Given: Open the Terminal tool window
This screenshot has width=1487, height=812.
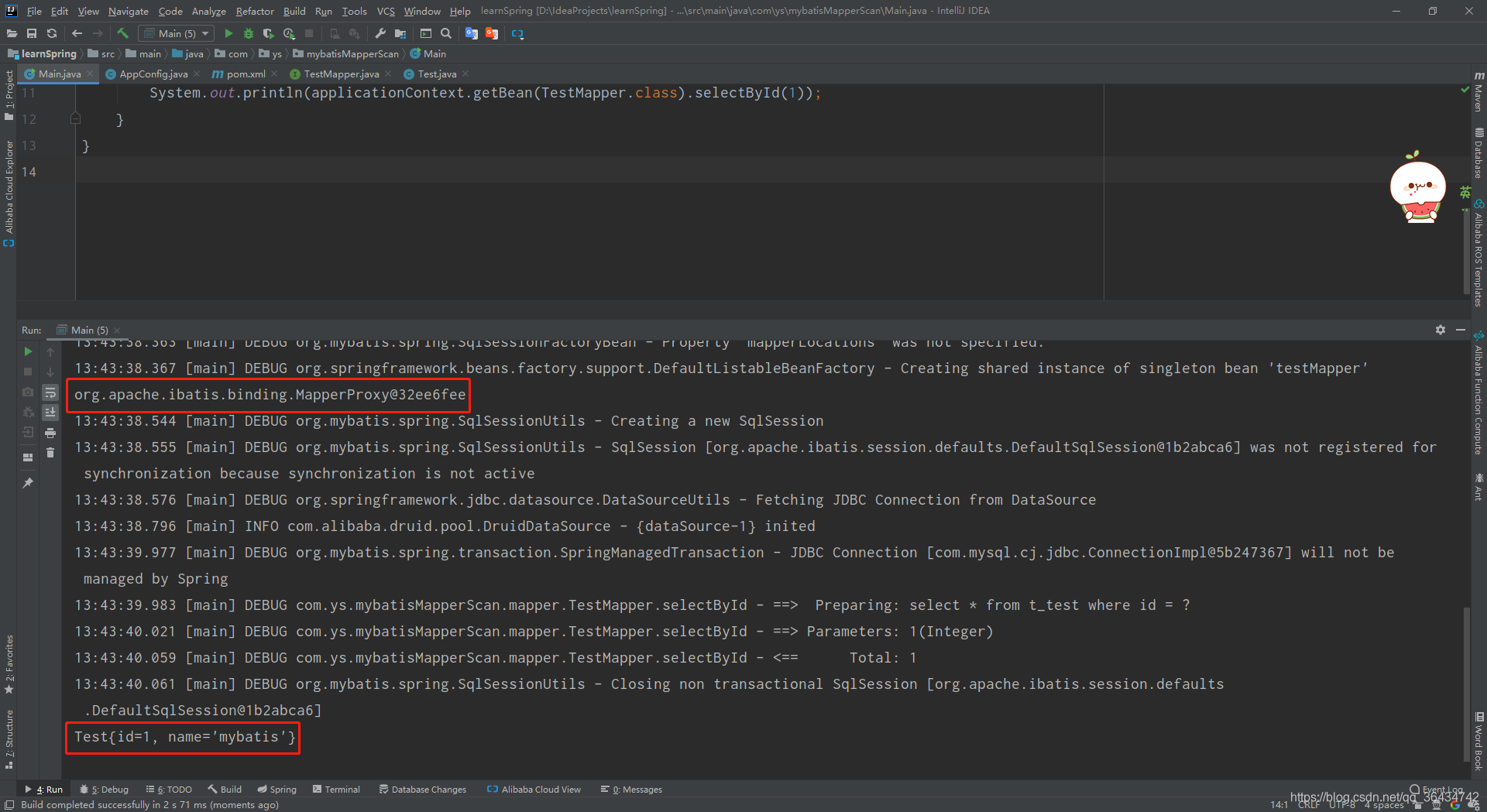Looking at the screenshot, I should 337,790.
